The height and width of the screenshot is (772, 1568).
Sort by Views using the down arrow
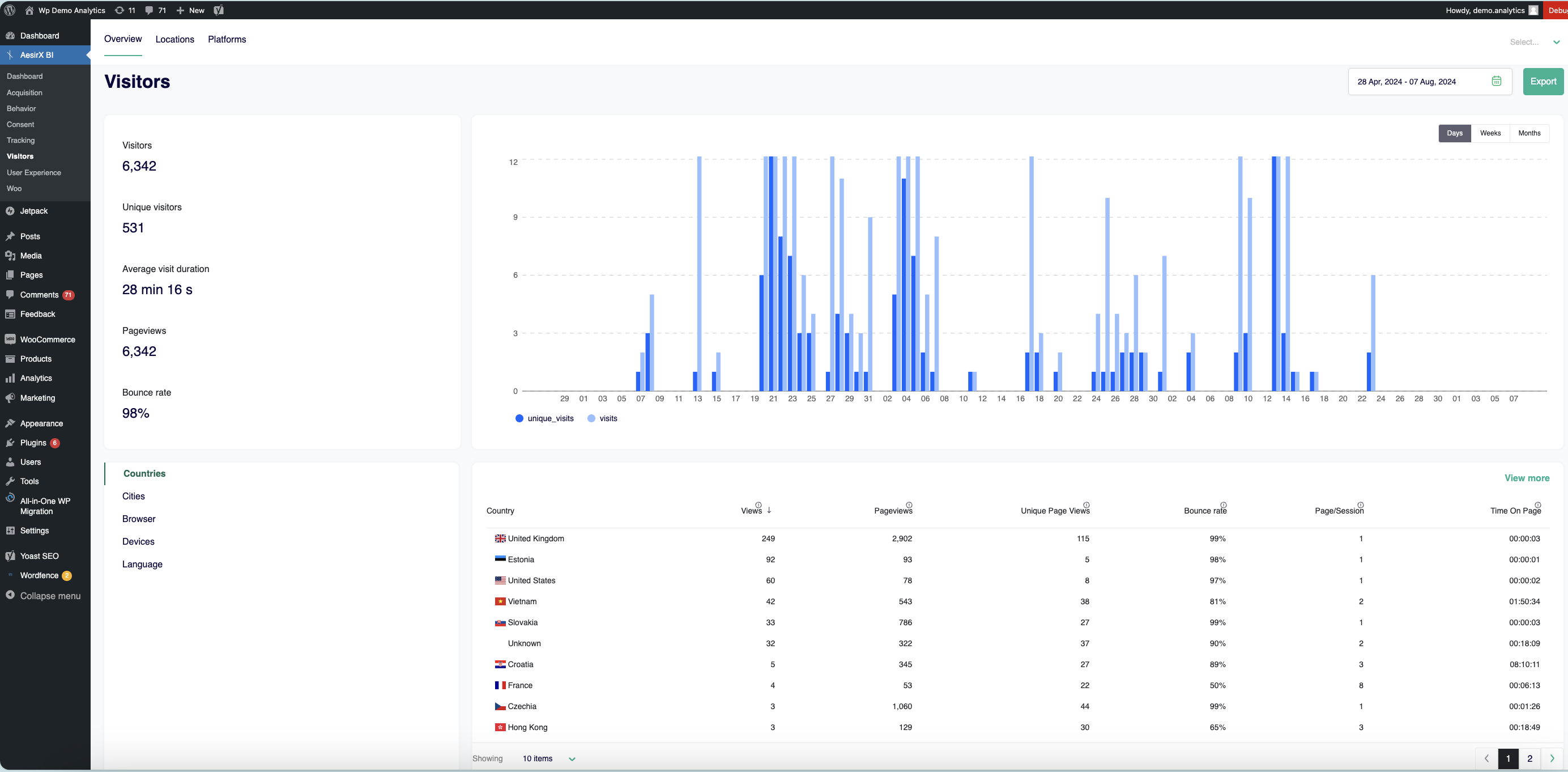pyautogui.click(x=769, y=510)
